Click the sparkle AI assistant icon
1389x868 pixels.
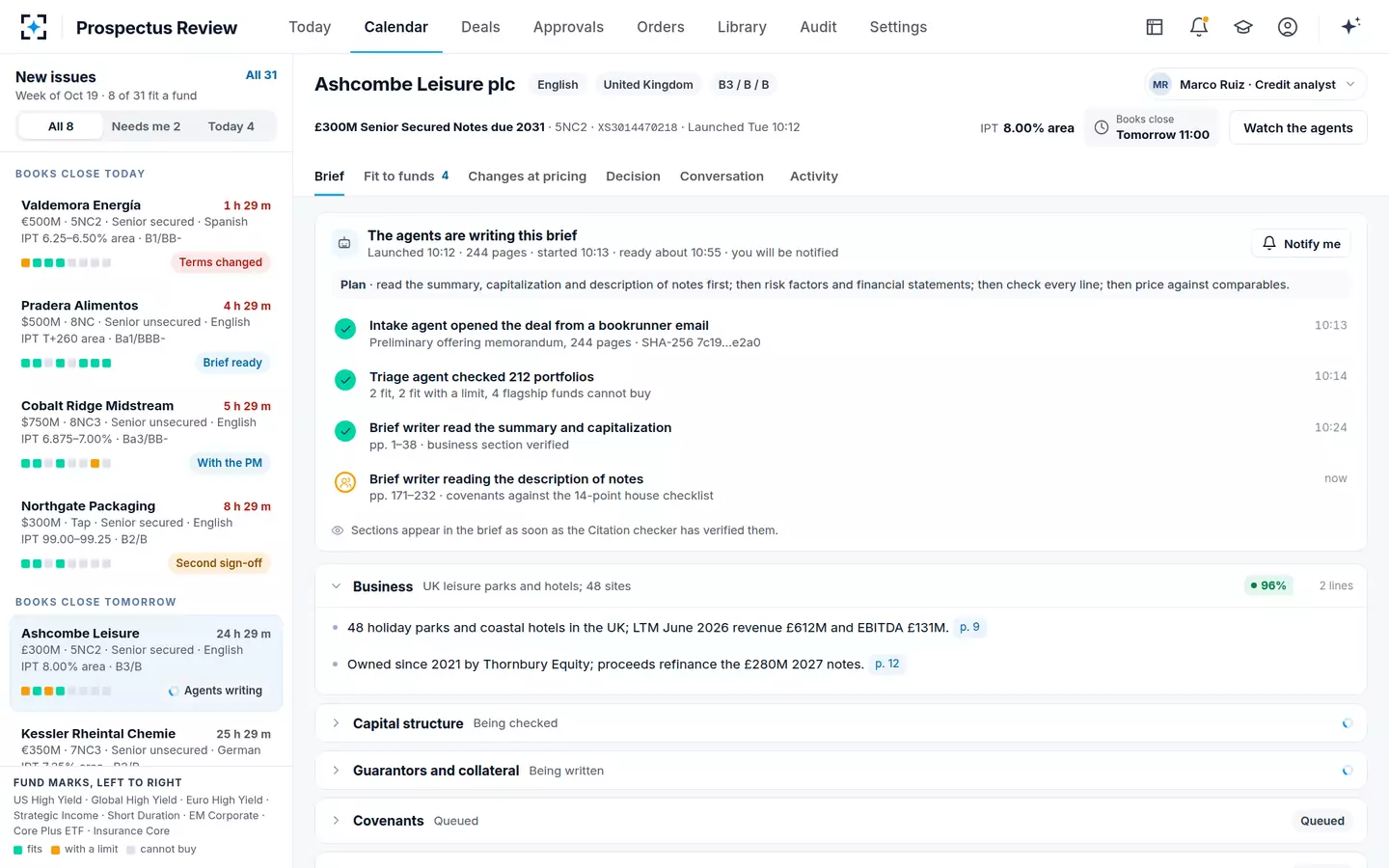(x=1350, y=26)
